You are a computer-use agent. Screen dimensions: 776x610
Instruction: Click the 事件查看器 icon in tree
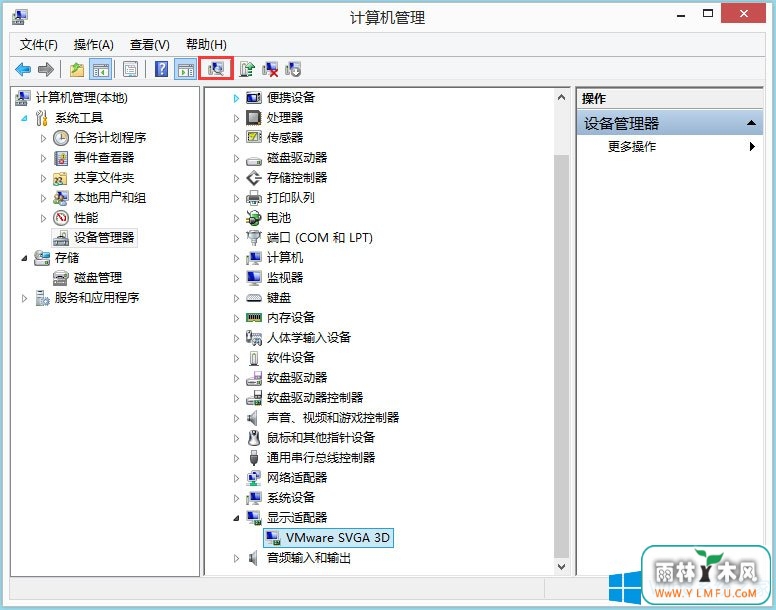[61, 158]
